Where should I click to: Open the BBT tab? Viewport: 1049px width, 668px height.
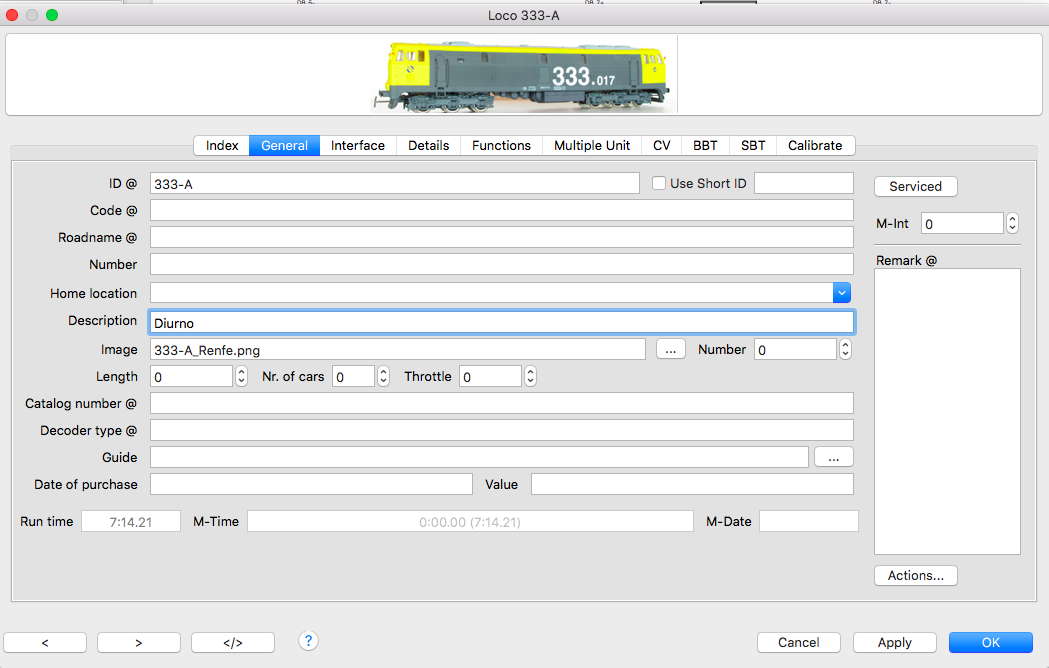pos(705,145)
